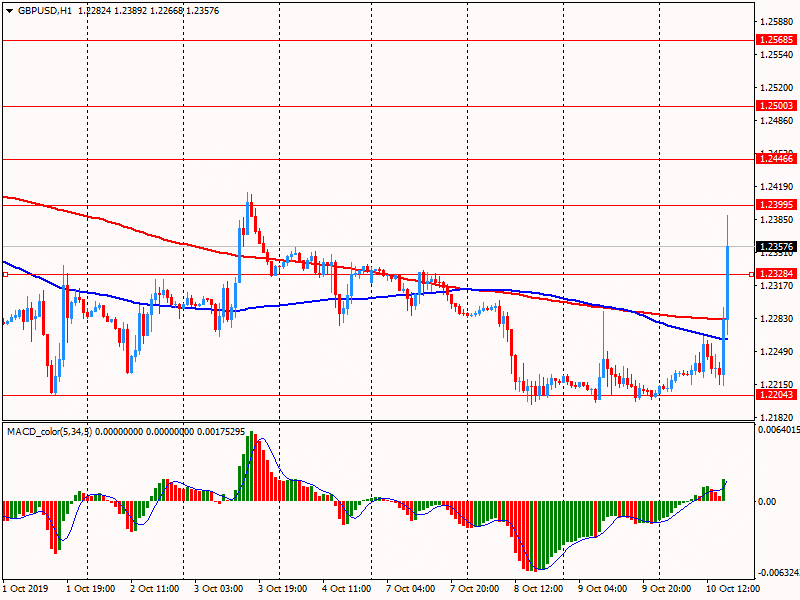Click the 7 Oct 04:00 time label
The width and height of the screenshot is (800, 600).
409,589
